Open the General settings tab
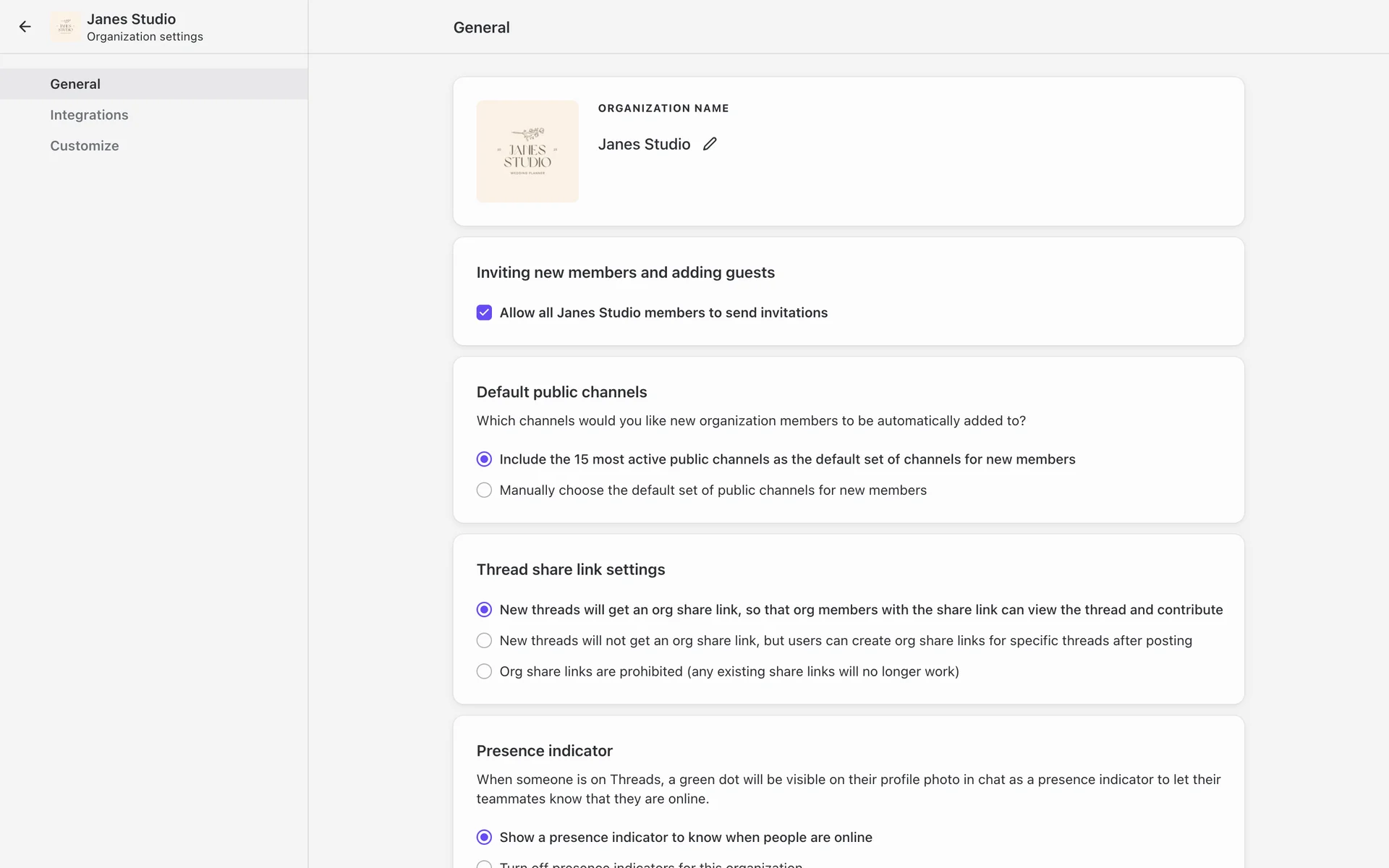Image resolution: width=1389 pixels, height=868 pixels. coord(75,84)
